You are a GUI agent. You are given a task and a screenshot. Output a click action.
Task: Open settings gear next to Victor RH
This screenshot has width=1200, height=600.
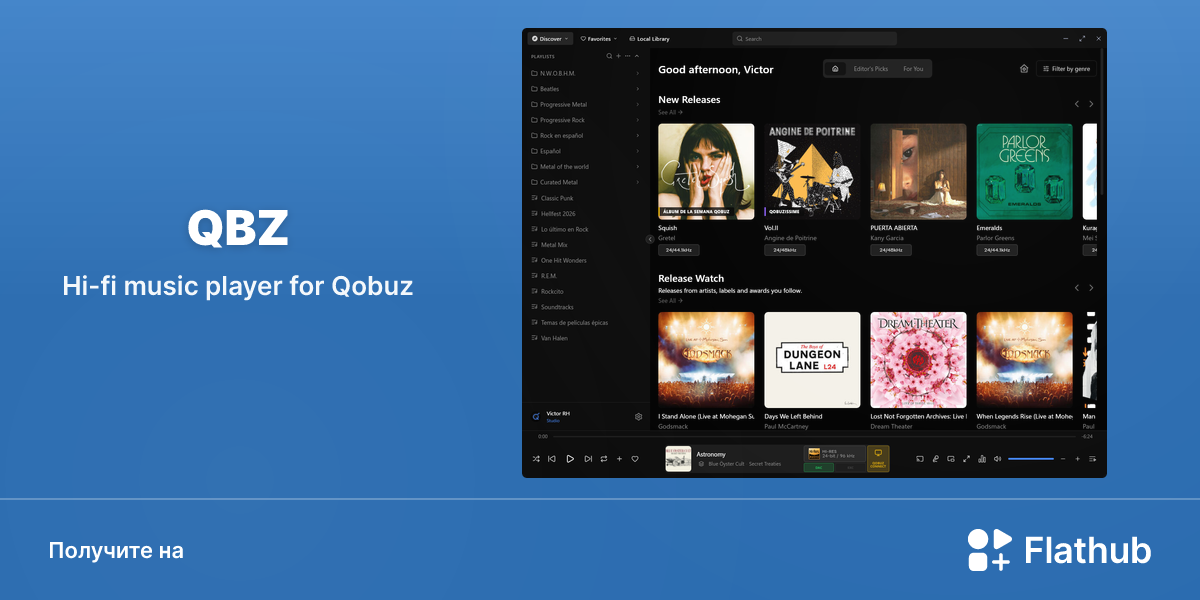(x=638, y=416)
